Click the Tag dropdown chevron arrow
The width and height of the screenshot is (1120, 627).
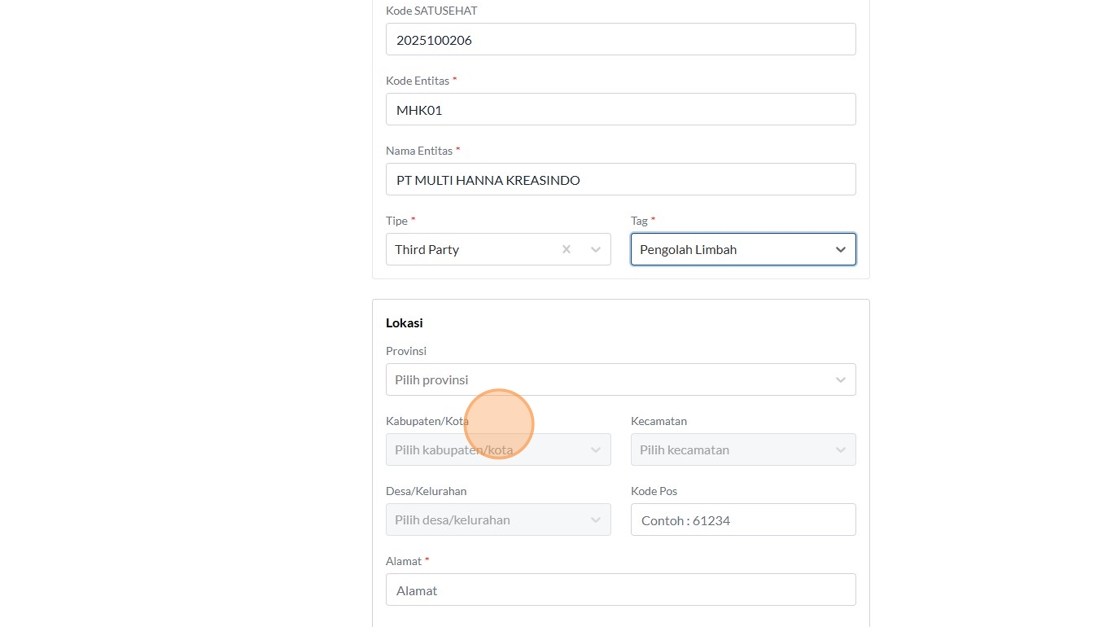click(x=840, y=249)
